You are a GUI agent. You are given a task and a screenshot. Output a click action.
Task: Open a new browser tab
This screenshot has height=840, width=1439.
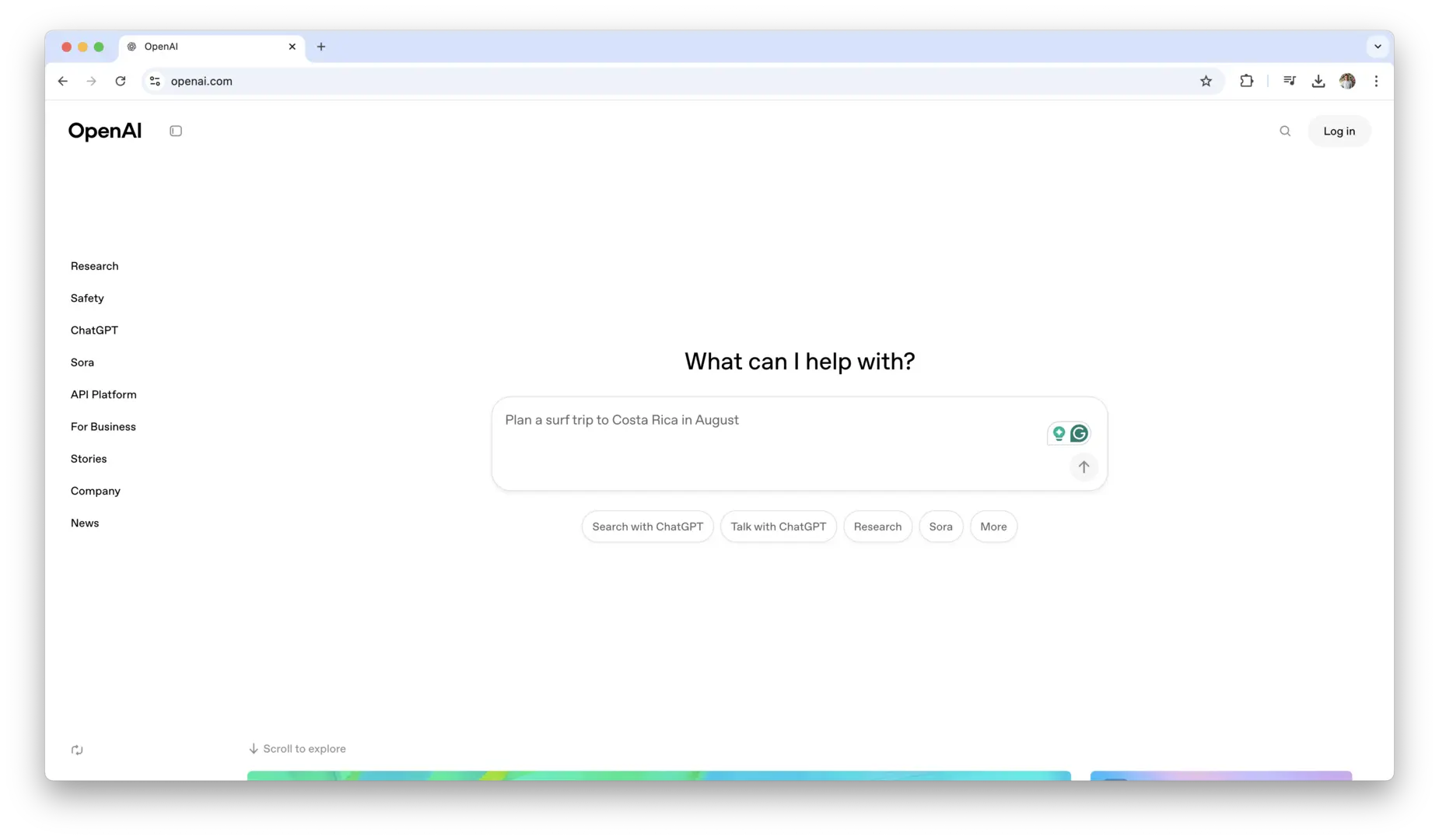pos(321,47)
